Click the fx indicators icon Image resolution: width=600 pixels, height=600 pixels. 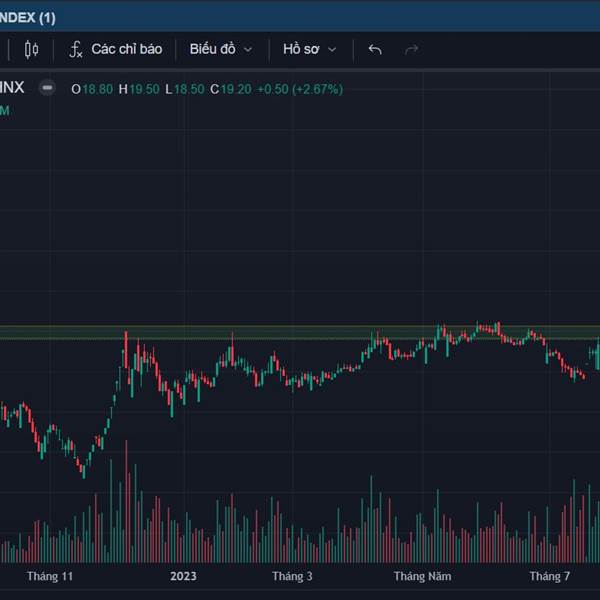[75, 50]
